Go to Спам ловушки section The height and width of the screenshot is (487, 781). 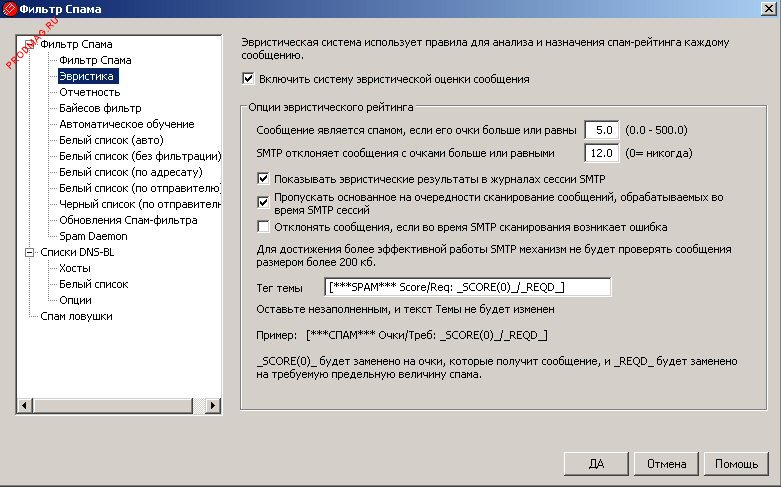coord(76,316)
